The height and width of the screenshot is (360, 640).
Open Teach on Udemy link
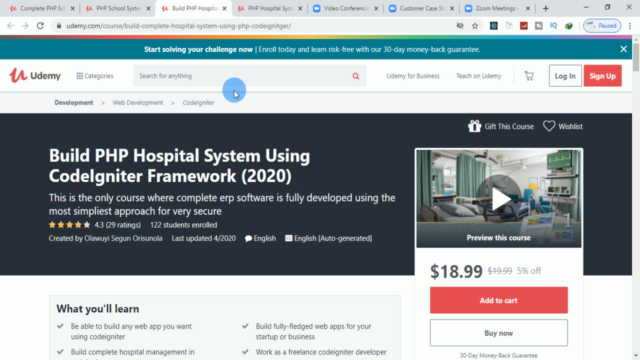click(478, 76)
